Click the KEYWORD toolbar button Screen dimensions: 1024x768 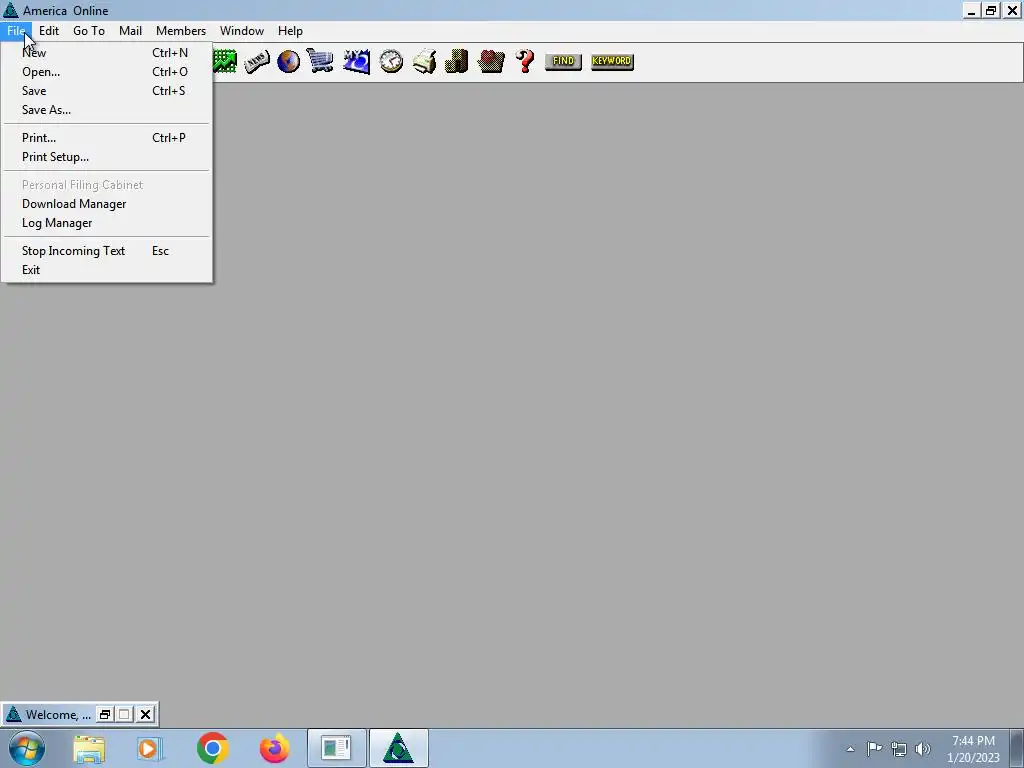(612, 61)
